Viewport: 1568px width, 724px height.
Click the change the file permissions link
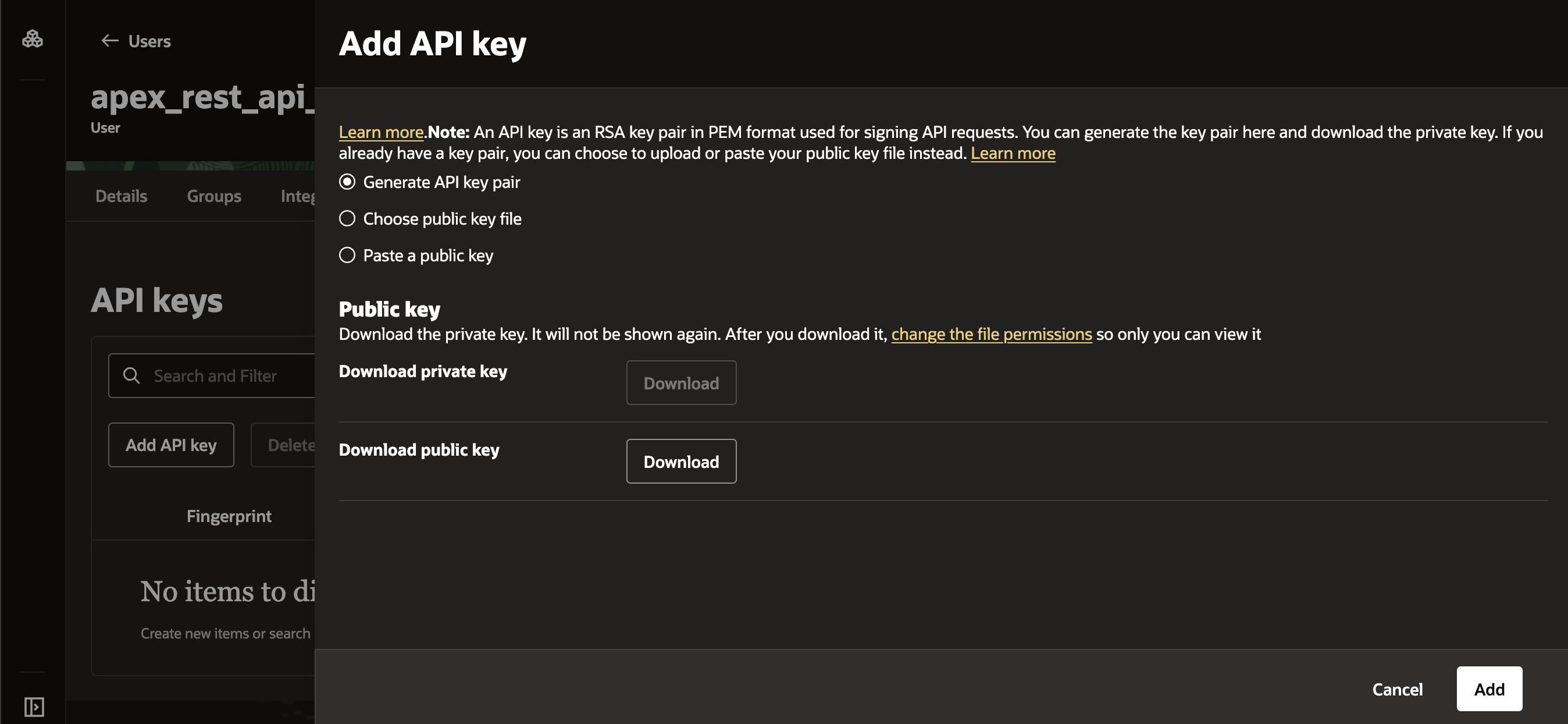[x=992, y=333]
